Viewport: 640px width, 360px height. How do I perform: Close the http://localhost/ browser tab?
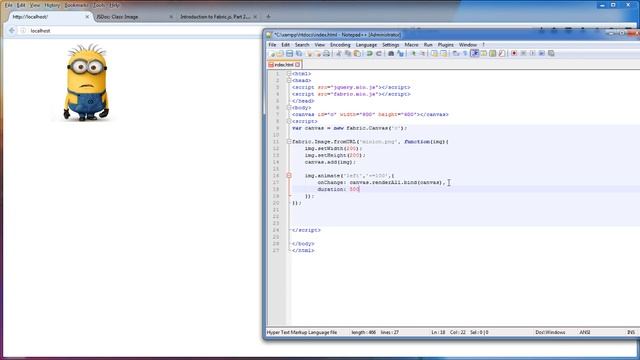87,17
